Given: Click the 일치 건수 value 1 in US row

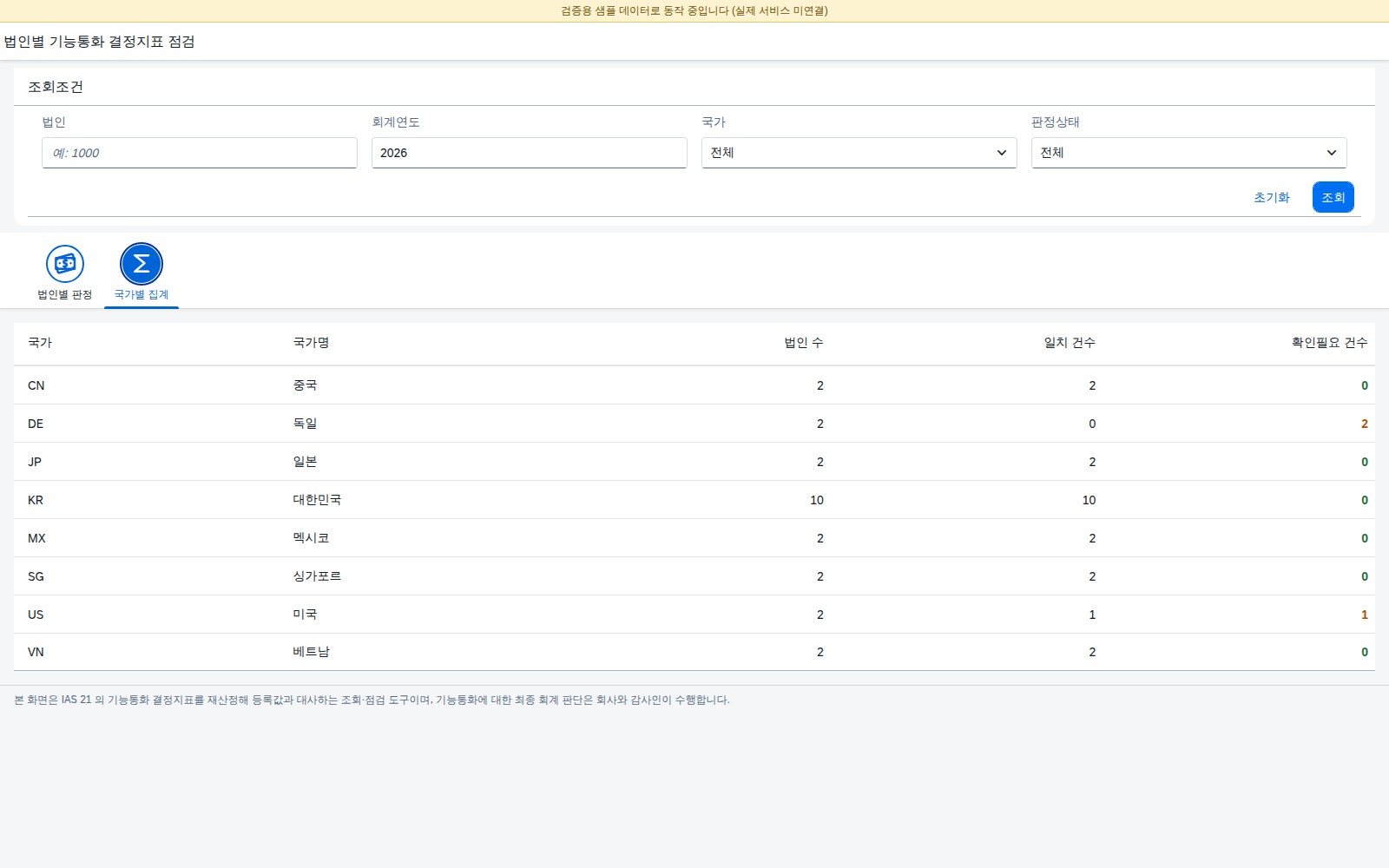Looking at the screenshot, I should 1092,615.
